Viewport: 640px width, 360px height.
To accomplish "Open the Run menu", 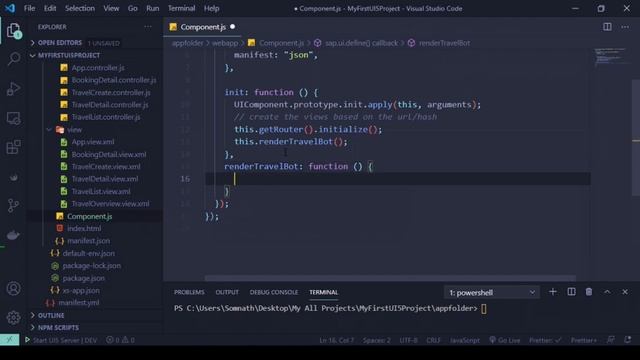I will [x=153, y=8].
